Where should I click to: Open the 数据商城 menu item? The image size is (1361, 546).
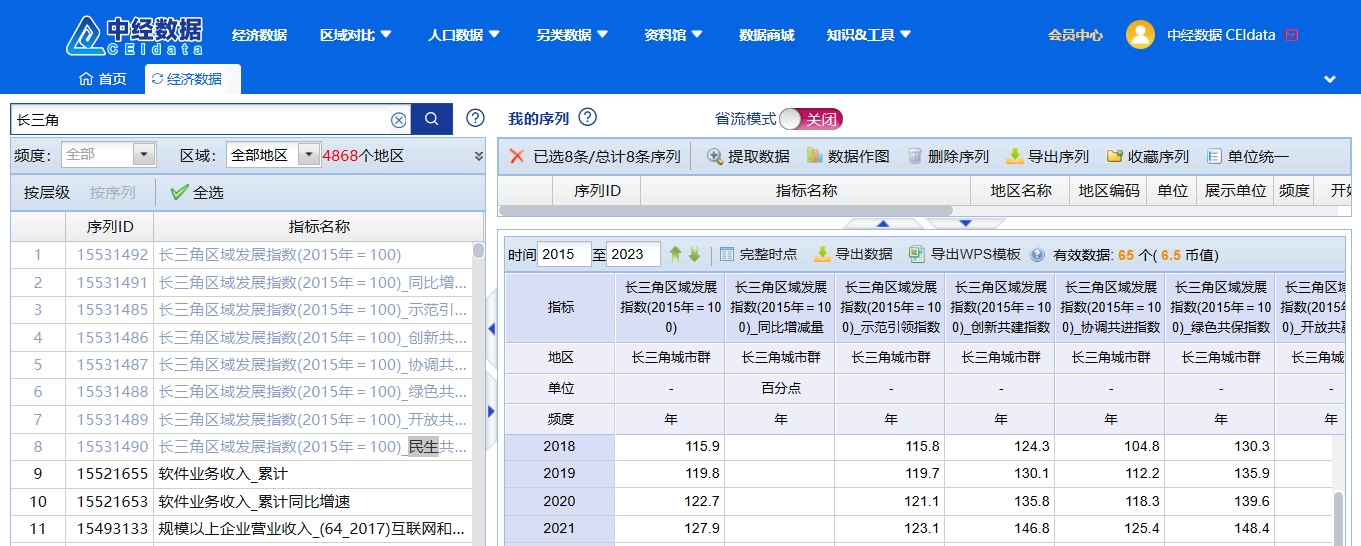tap(766, 35)
